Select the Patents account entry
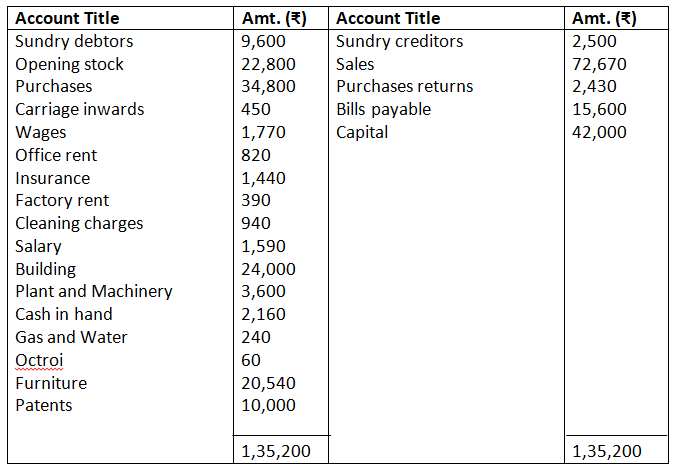 [x=44, y=405]
